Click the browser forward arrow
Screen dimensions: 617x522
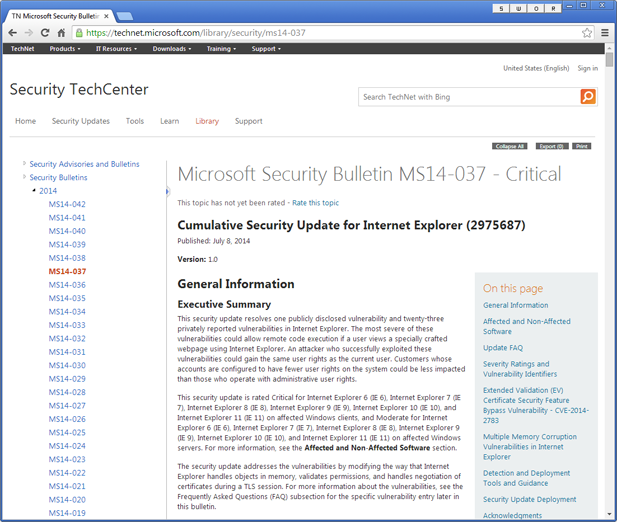pos(29,33)
